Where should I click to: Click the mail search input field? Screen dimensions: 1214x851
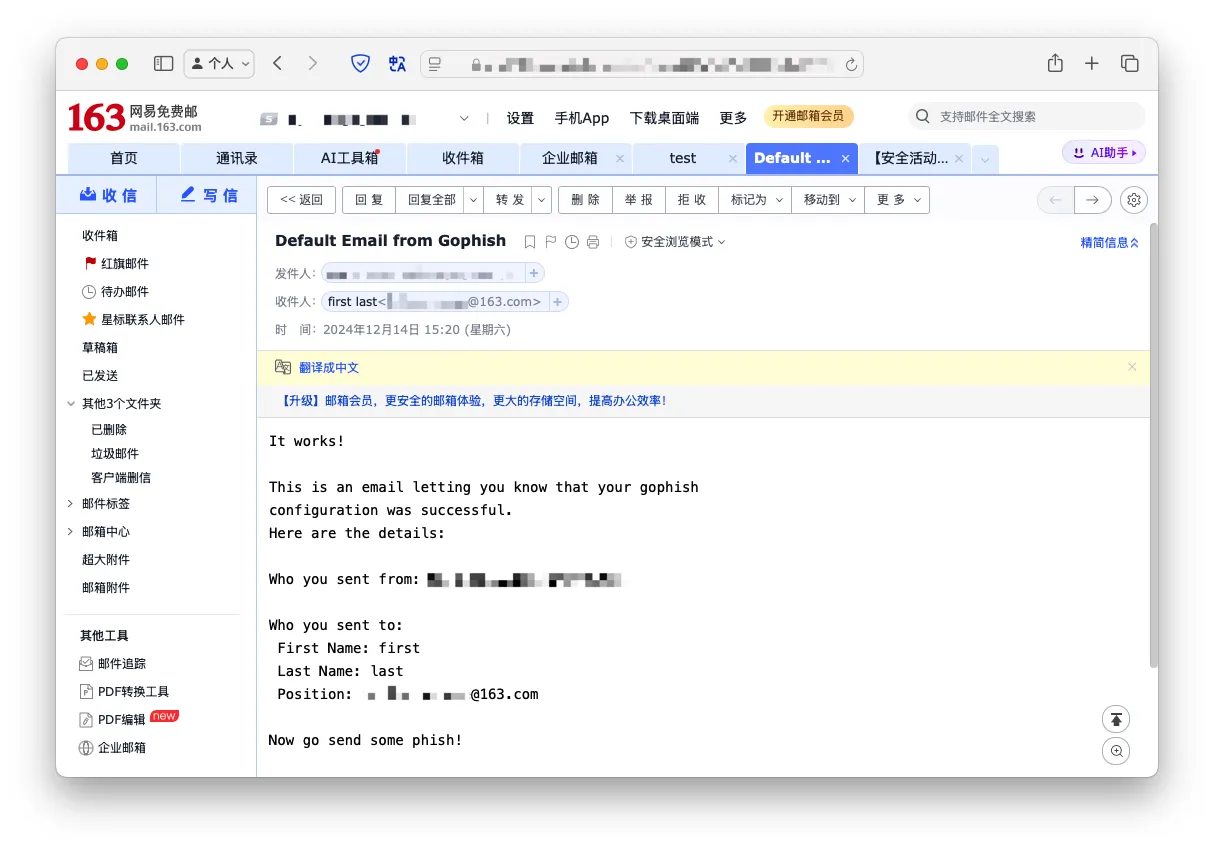pos(1035,116)
